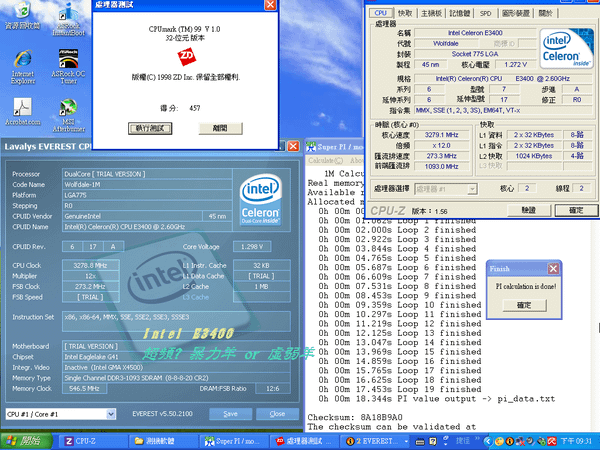Switch to the folder window taskbar button
Image resolution: width=600 pixels, height=450 pixels.
coord(164,441)
